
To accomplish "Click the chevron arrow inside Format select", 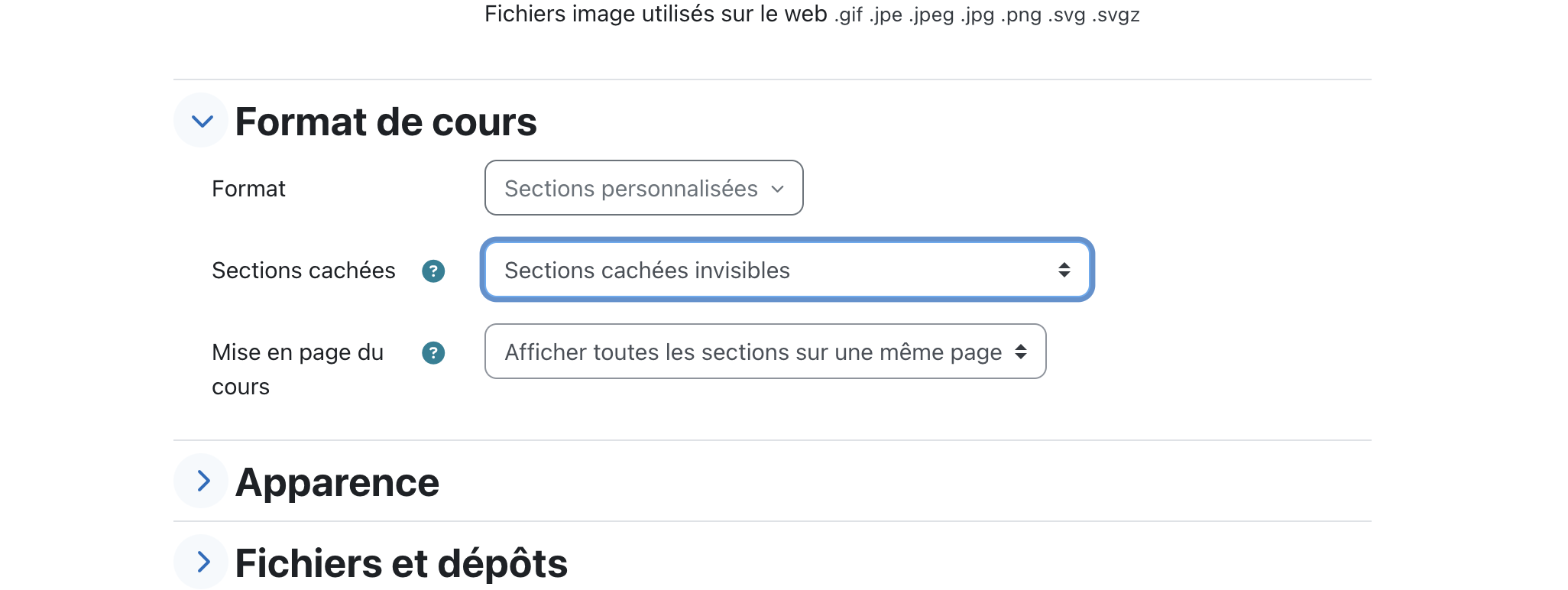I will coord(778,189).
